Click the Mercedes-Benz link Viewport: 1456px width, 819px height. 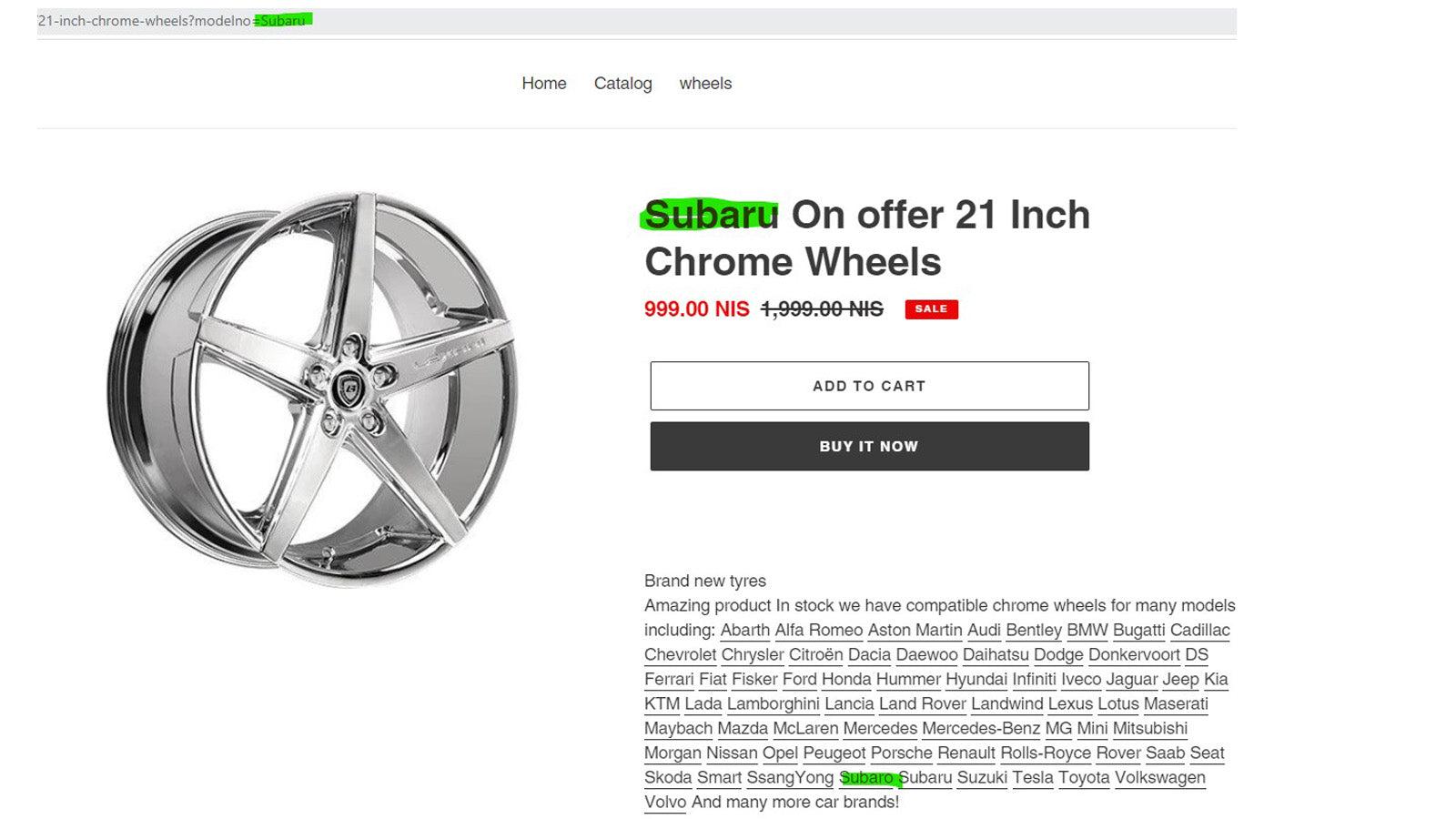[x=979, y=729]
